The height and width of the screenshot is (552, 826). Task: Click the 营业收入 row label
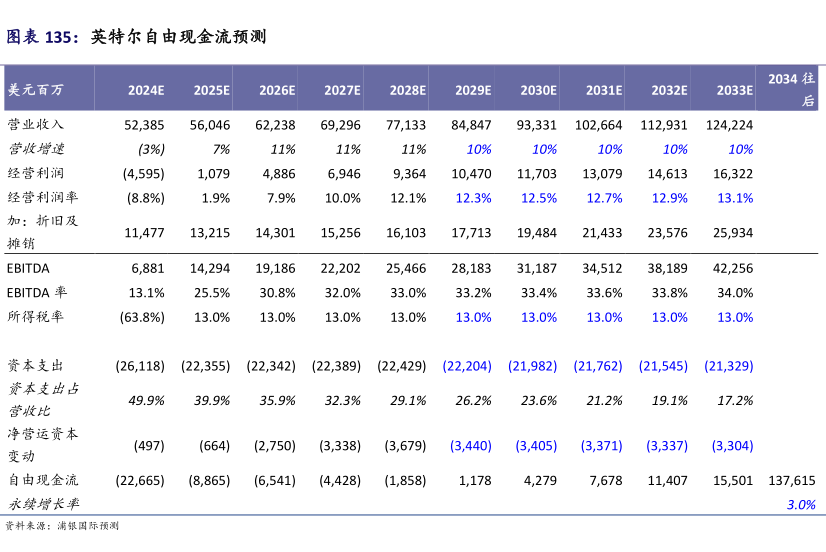point(35,125)
